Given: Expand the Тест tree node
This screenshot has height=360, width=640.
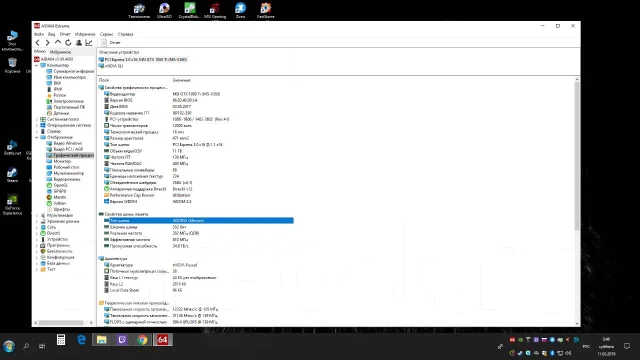Looking at the screenshot, I should tap(37, 269).
